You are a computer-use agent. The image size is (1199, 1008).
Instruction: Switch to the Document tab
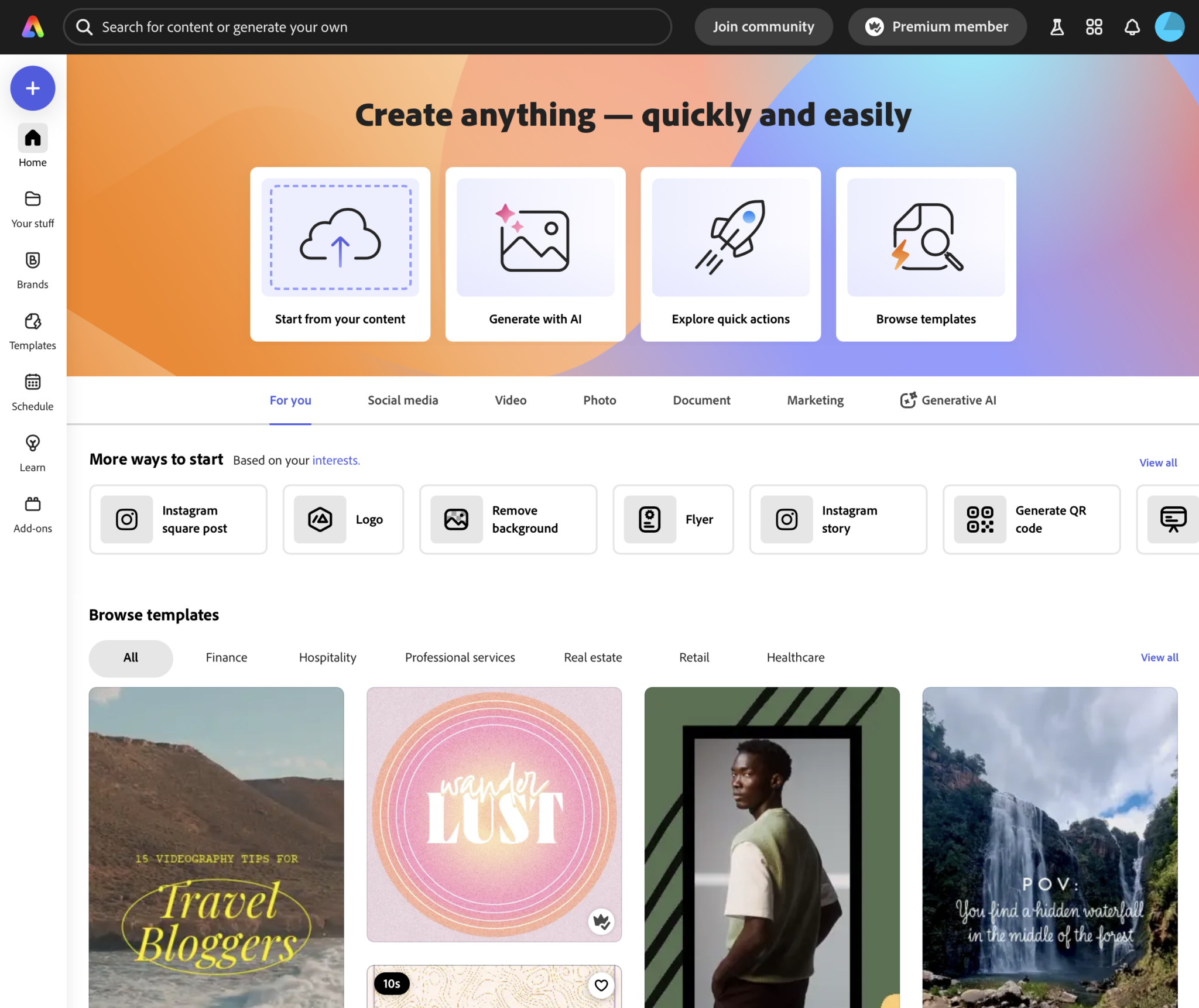701,400
